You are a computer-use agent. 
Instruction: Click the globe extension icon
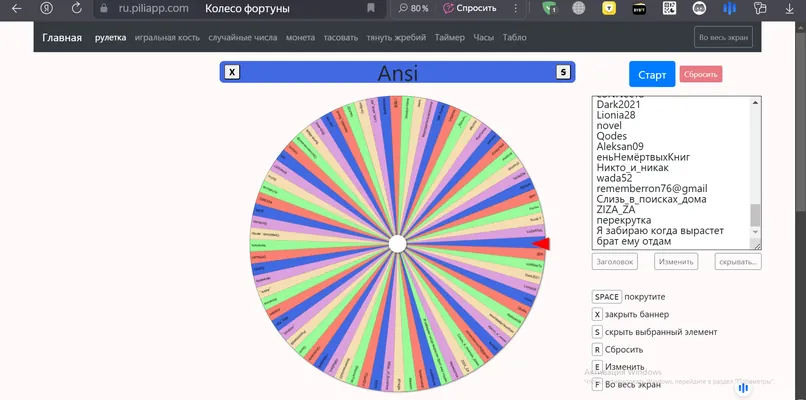(579, 8)
